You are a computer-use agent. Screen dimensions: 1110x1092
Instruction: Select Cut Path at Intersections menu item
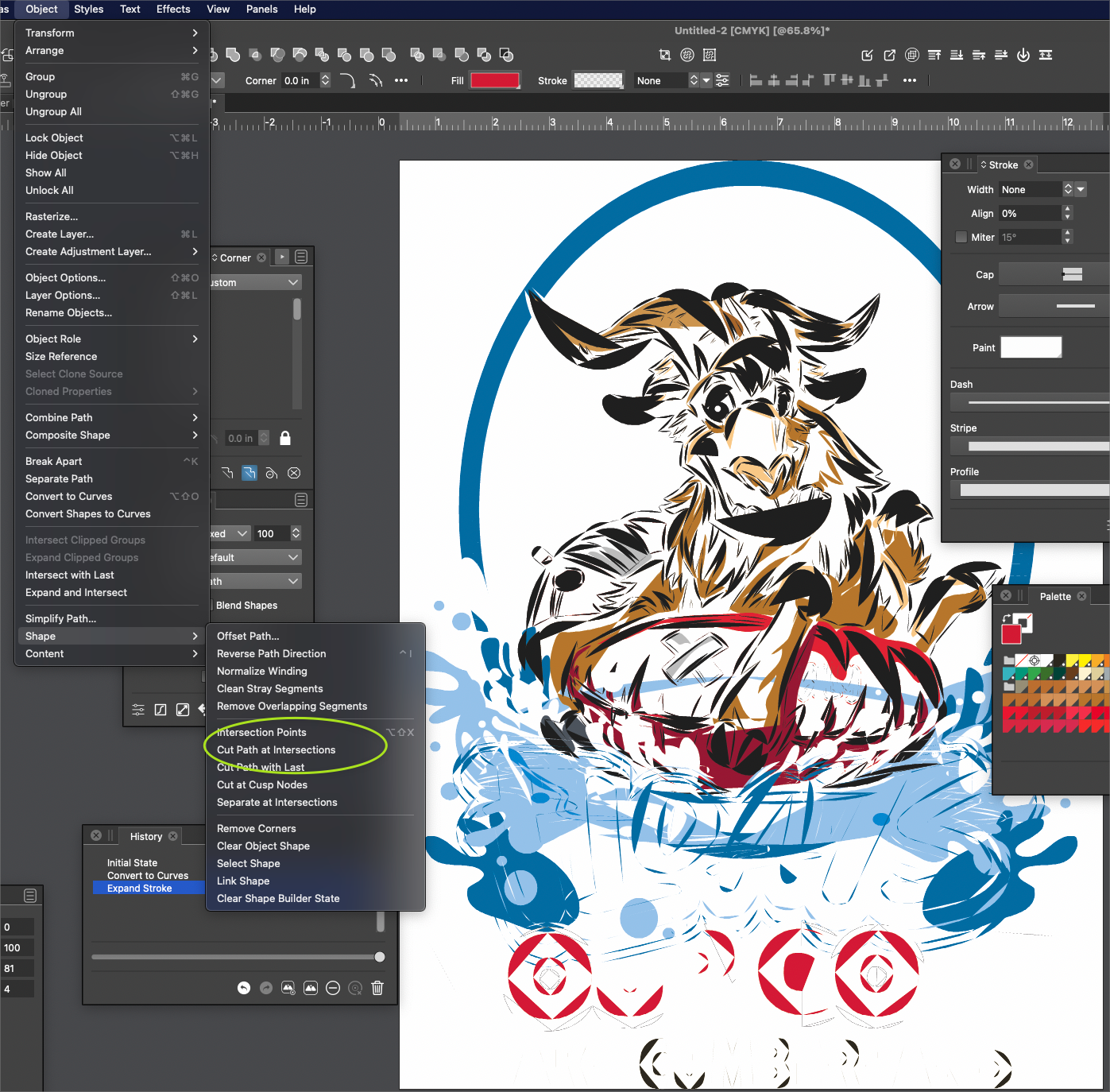(x=276, y=749)
